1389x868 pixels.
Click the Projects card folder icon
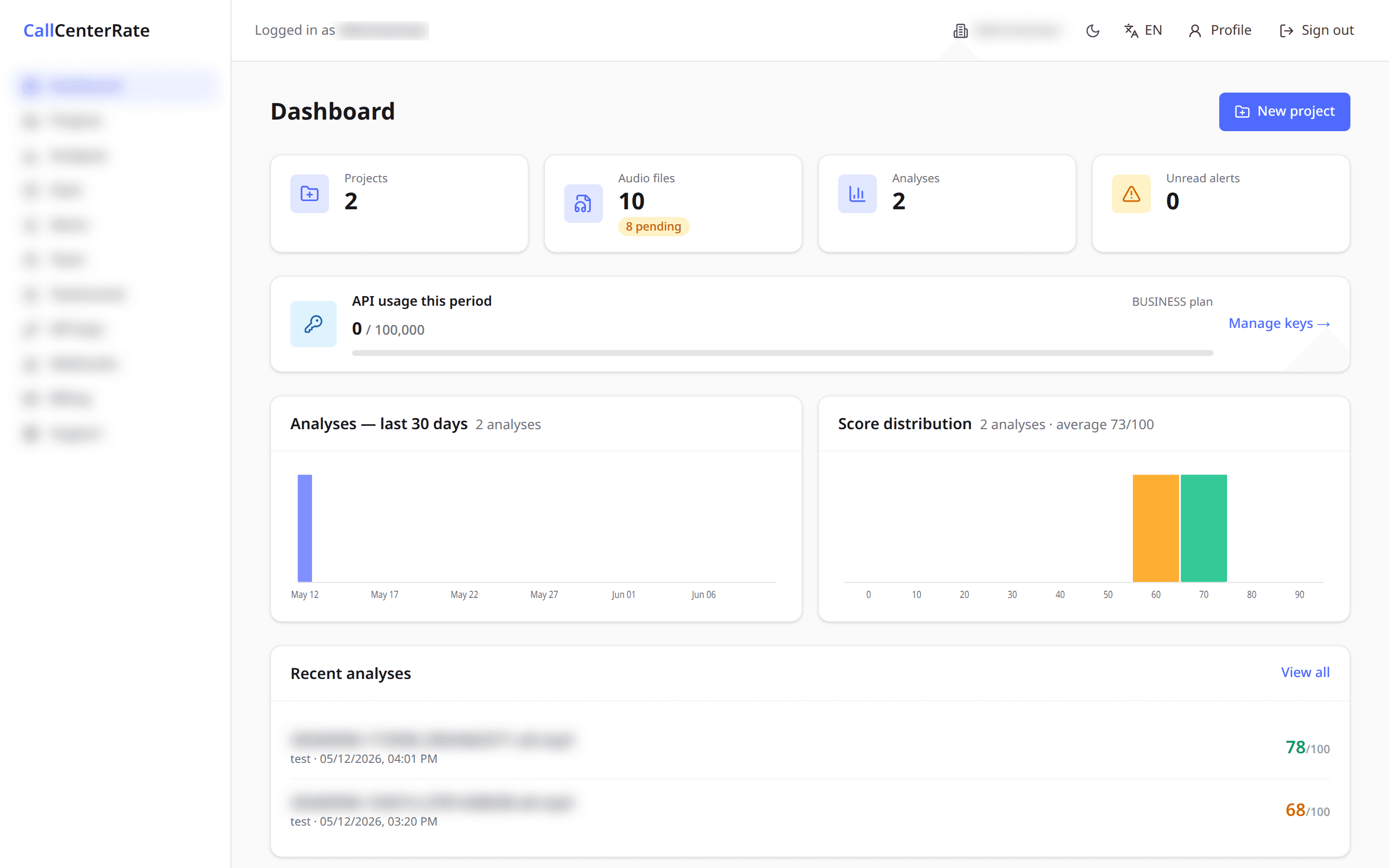(309, 194)
